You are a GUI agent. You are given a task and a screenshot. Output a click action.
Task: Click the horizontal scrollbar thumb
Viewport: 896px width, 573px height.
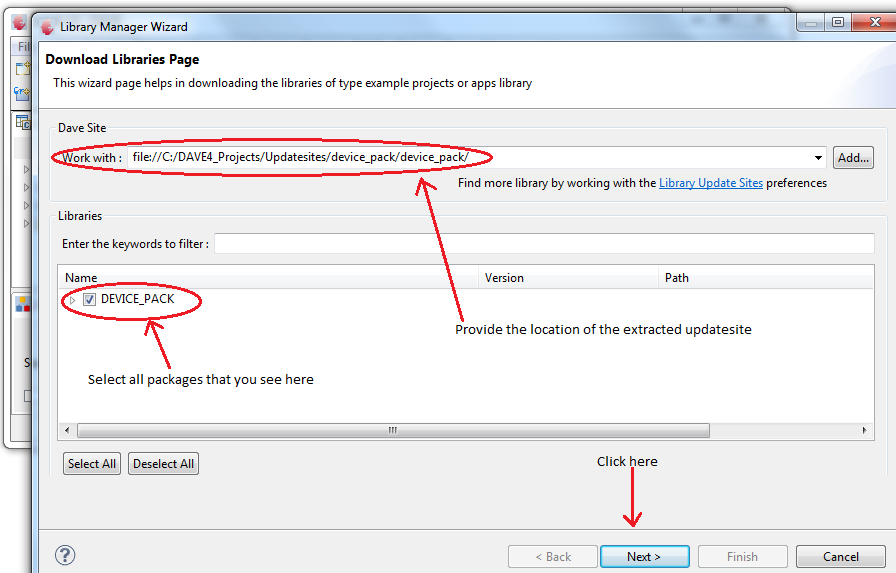tap(393, 430)
